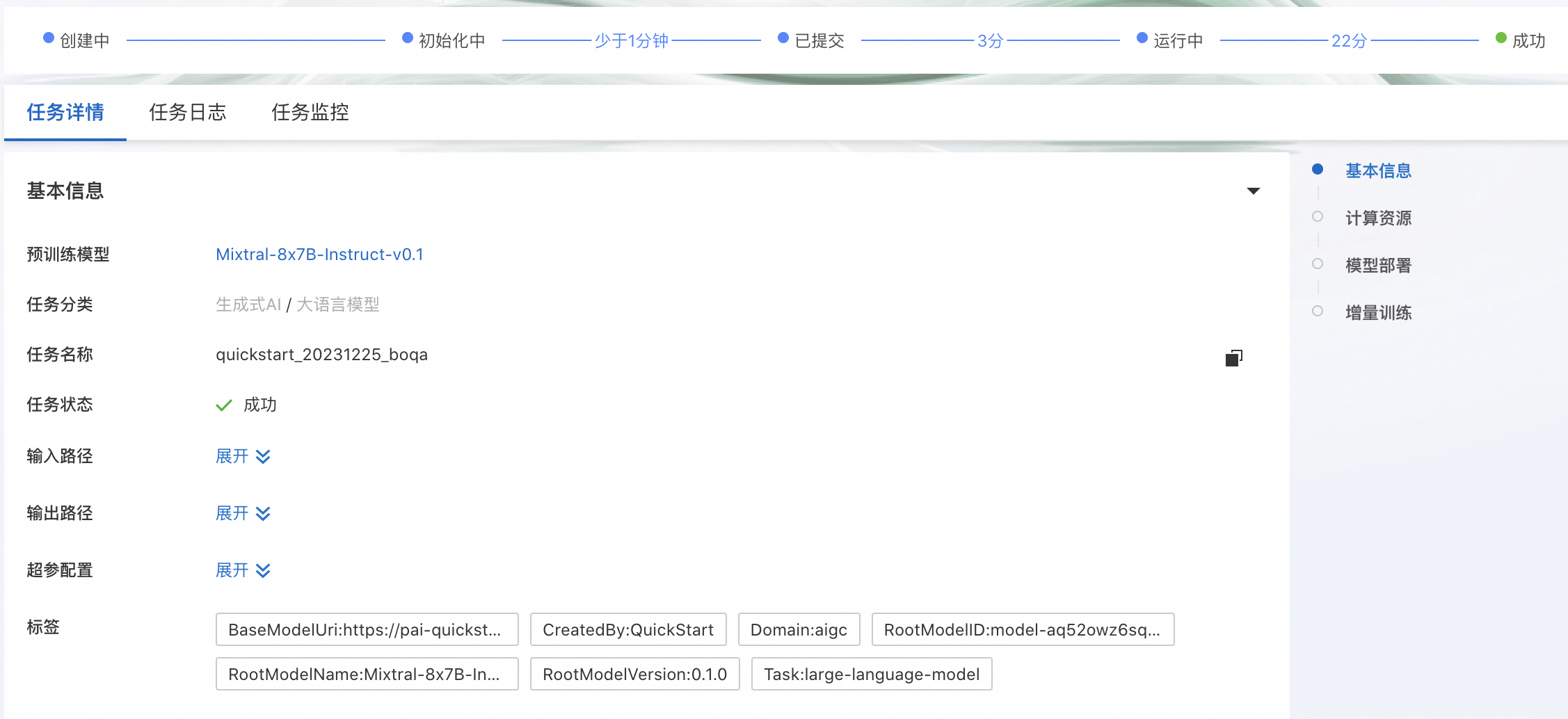Image resolution: width=1568 pixels, height=719 pixels.
Task: Click the RootModelID tag
Action: coord(1023,629)
